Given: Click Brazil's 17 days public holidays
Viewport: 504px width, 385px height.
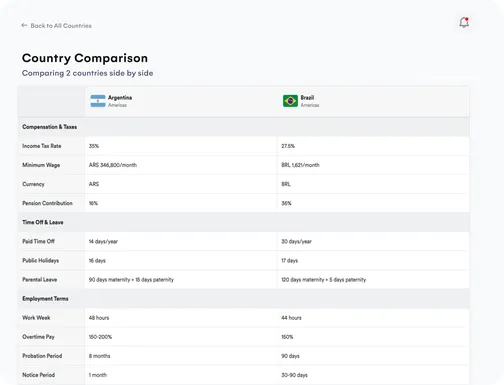Looking at the screenshot, I should [x=290, y=260].
